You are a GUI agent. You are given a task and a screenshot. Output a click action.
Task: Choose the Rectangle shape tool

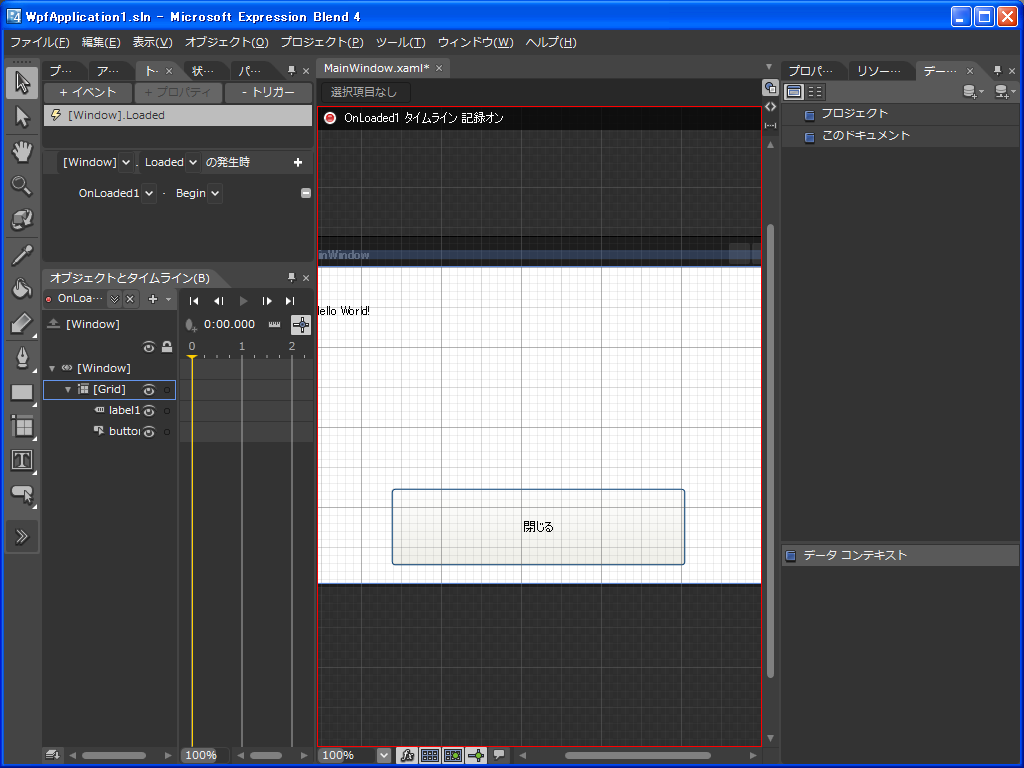click(22, 392)
